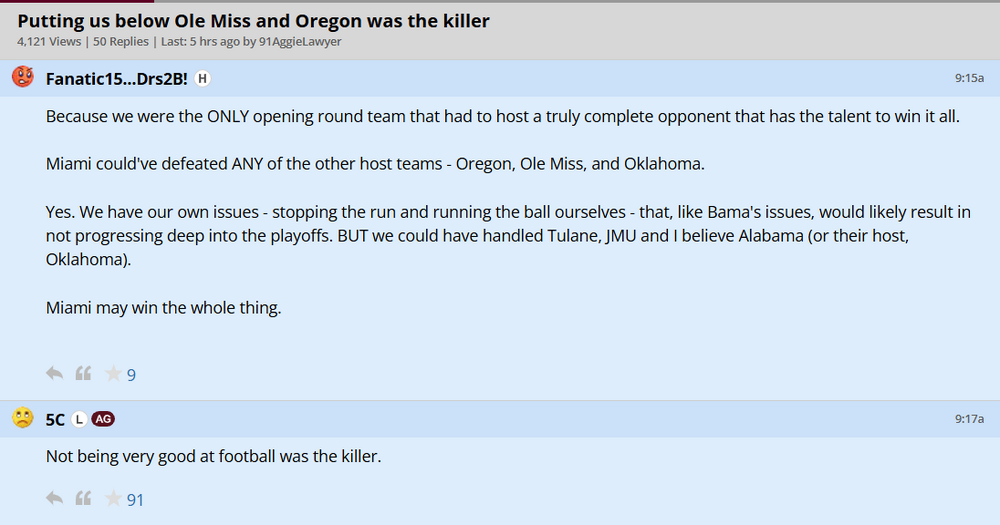1000x525 pixels.
Task: Quote Fanatic15...Drs2B!'s post about Miami
Action: coord(84,374)
